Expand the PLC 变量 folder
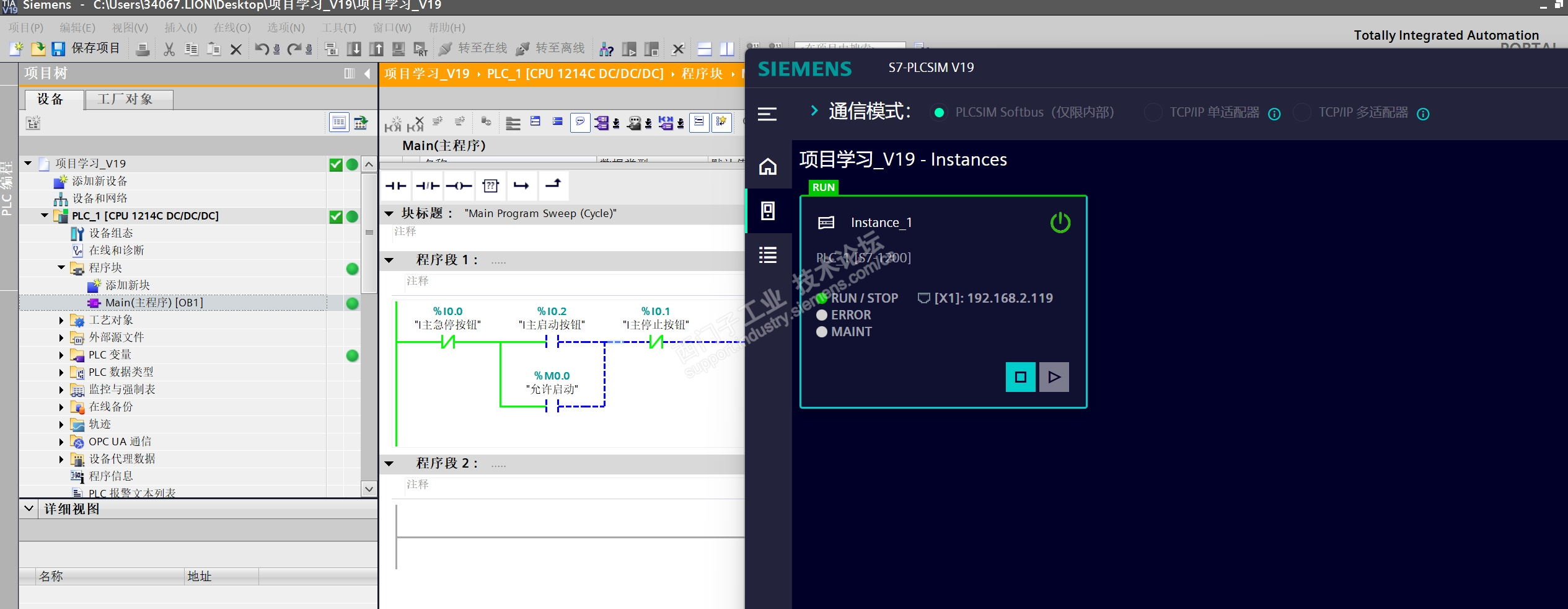 (61, 355)
